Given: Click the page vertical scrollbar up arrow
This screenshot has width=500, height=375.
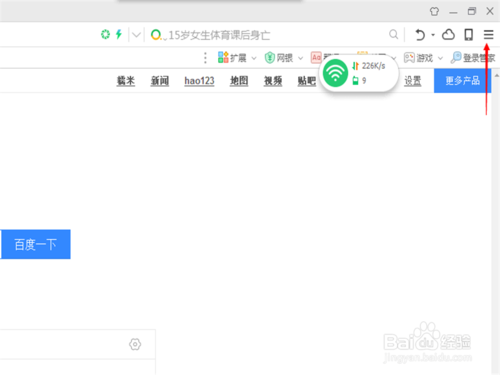Looking at the screenshot, I should [497, 76].
